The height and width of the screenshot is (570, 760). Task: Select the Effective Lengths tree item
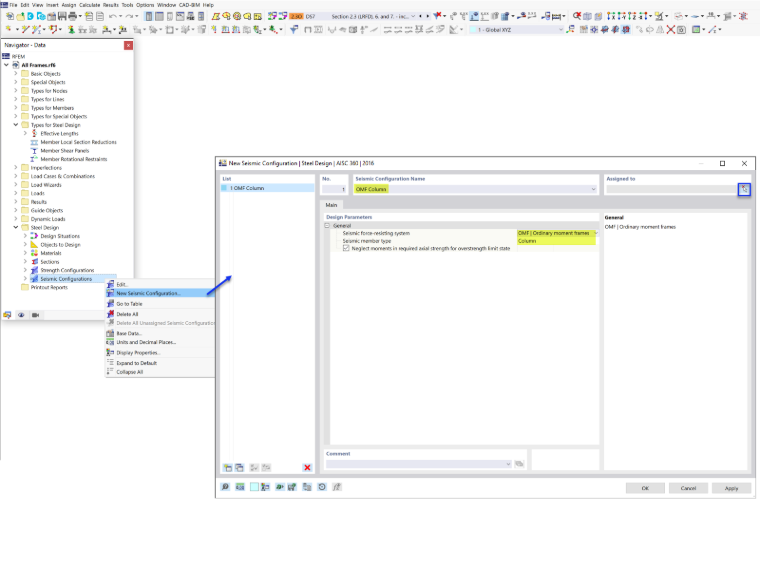point(59,133)
